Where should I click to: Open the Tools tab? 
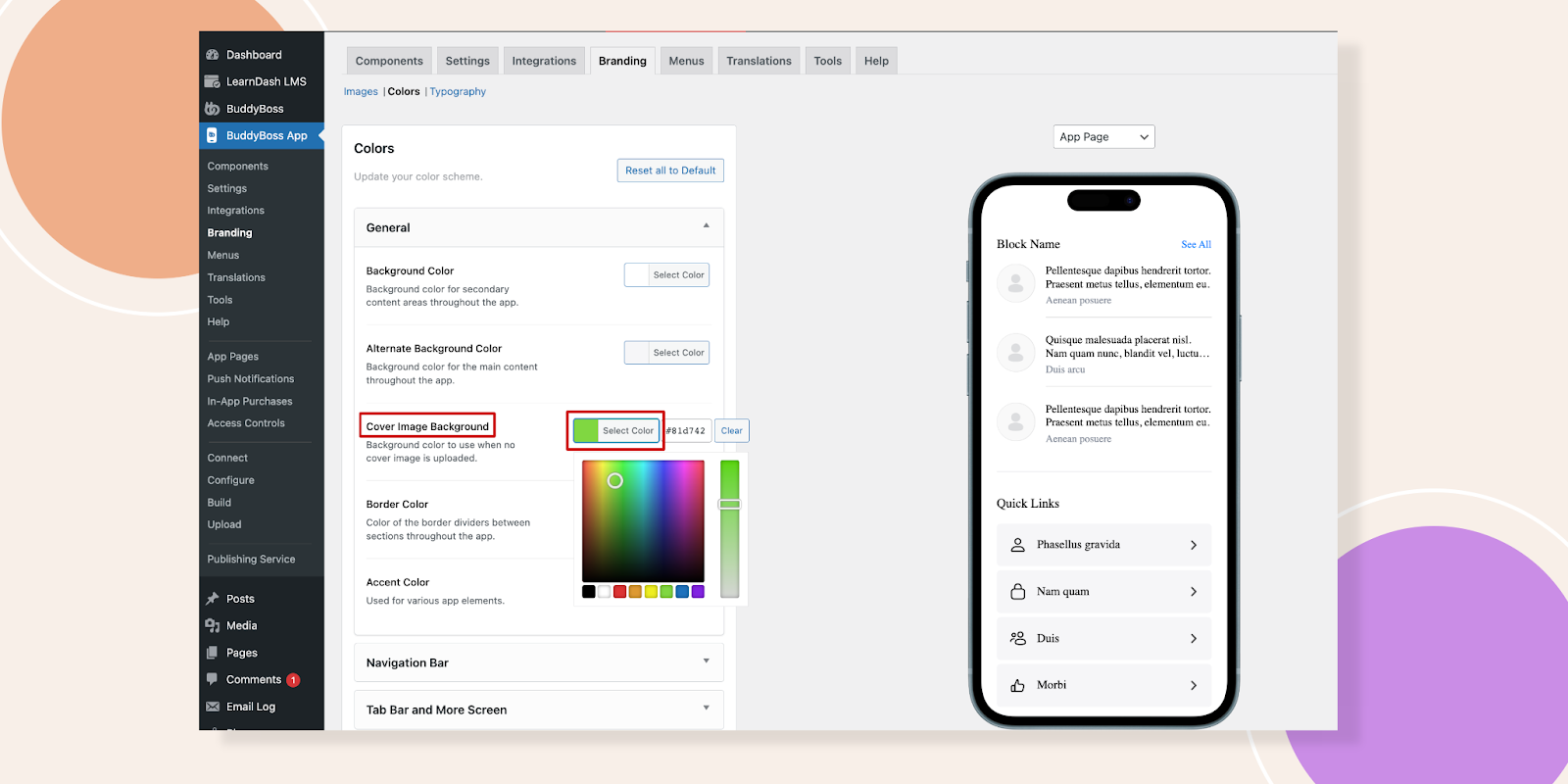click(x=828, y=61)
